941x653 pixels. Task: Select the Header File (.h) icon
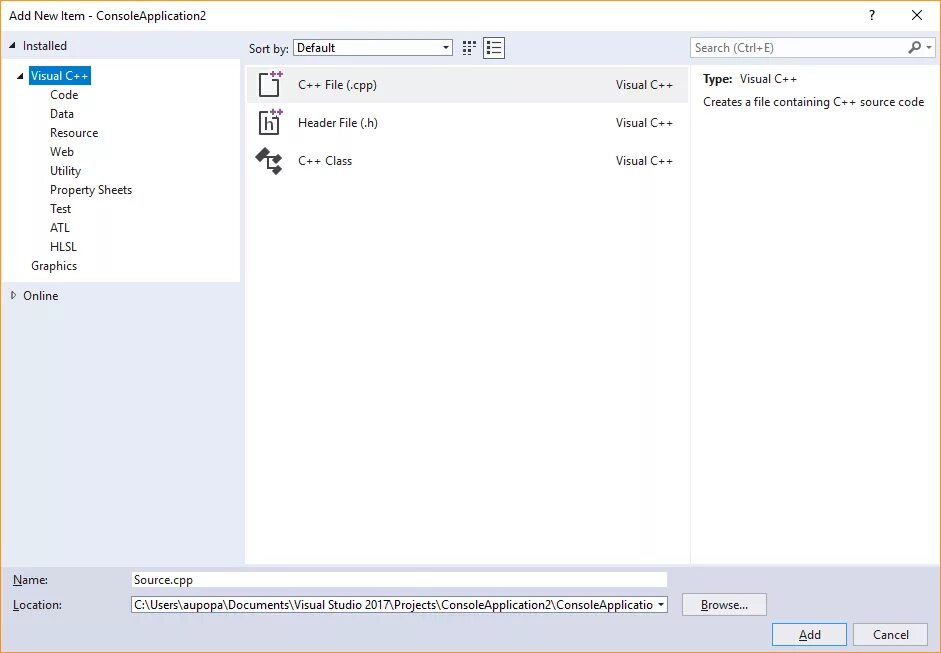coord(269,122)
